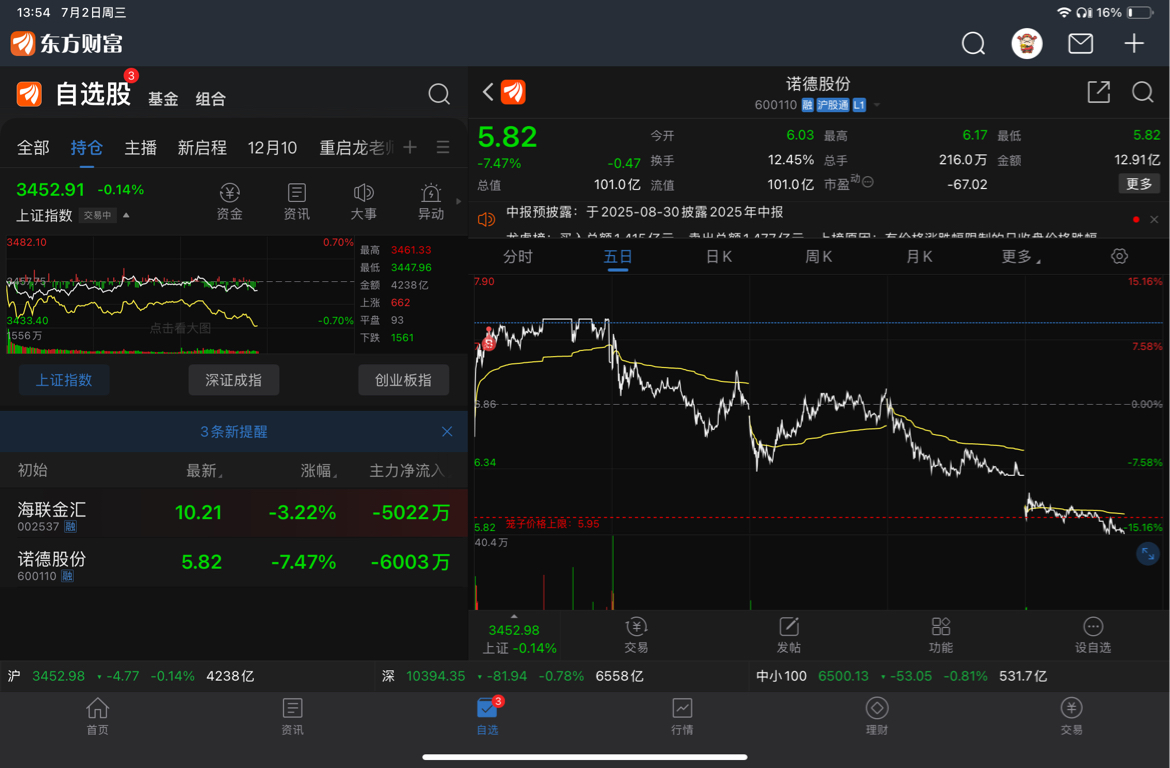The height and width of the screenshot is (768, 1170).
Task: Open the 组合 section
Action: (210, 99)
